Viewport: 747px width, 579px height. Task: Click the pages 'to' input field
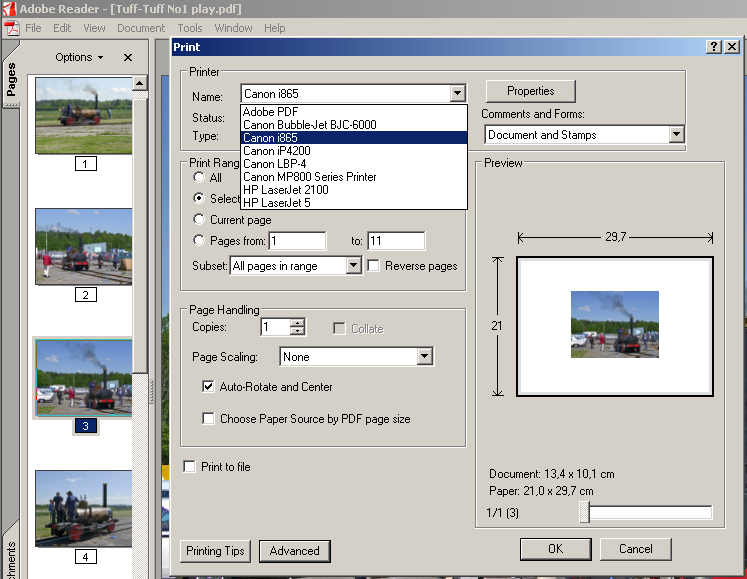pyautogui.click(x=396, y=241)
